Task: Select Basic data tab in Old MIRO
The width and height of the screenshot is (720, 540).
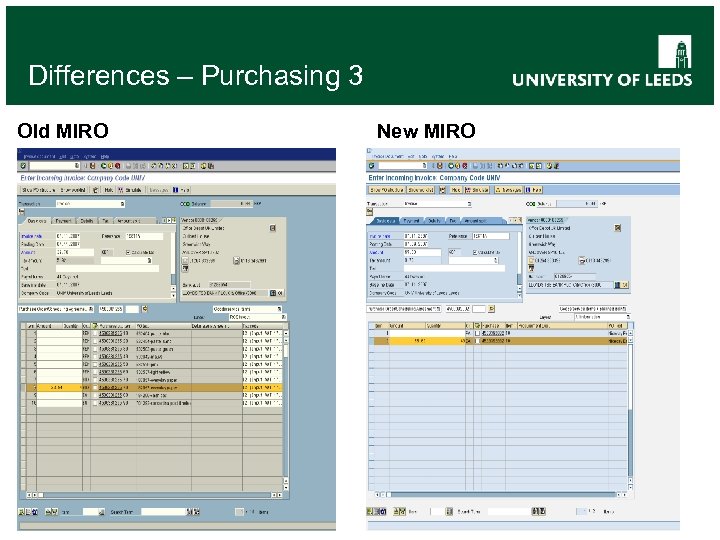Action: click(x=37, y=221)
